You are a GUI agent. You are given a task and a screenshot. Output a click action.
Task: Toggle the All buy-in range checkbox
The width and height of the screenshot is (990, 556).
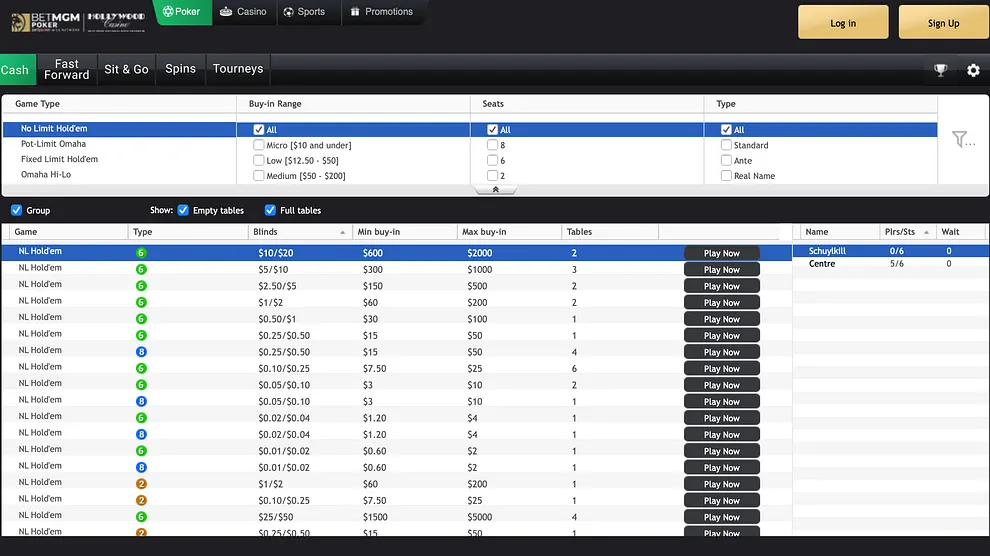tap(259, 129)
